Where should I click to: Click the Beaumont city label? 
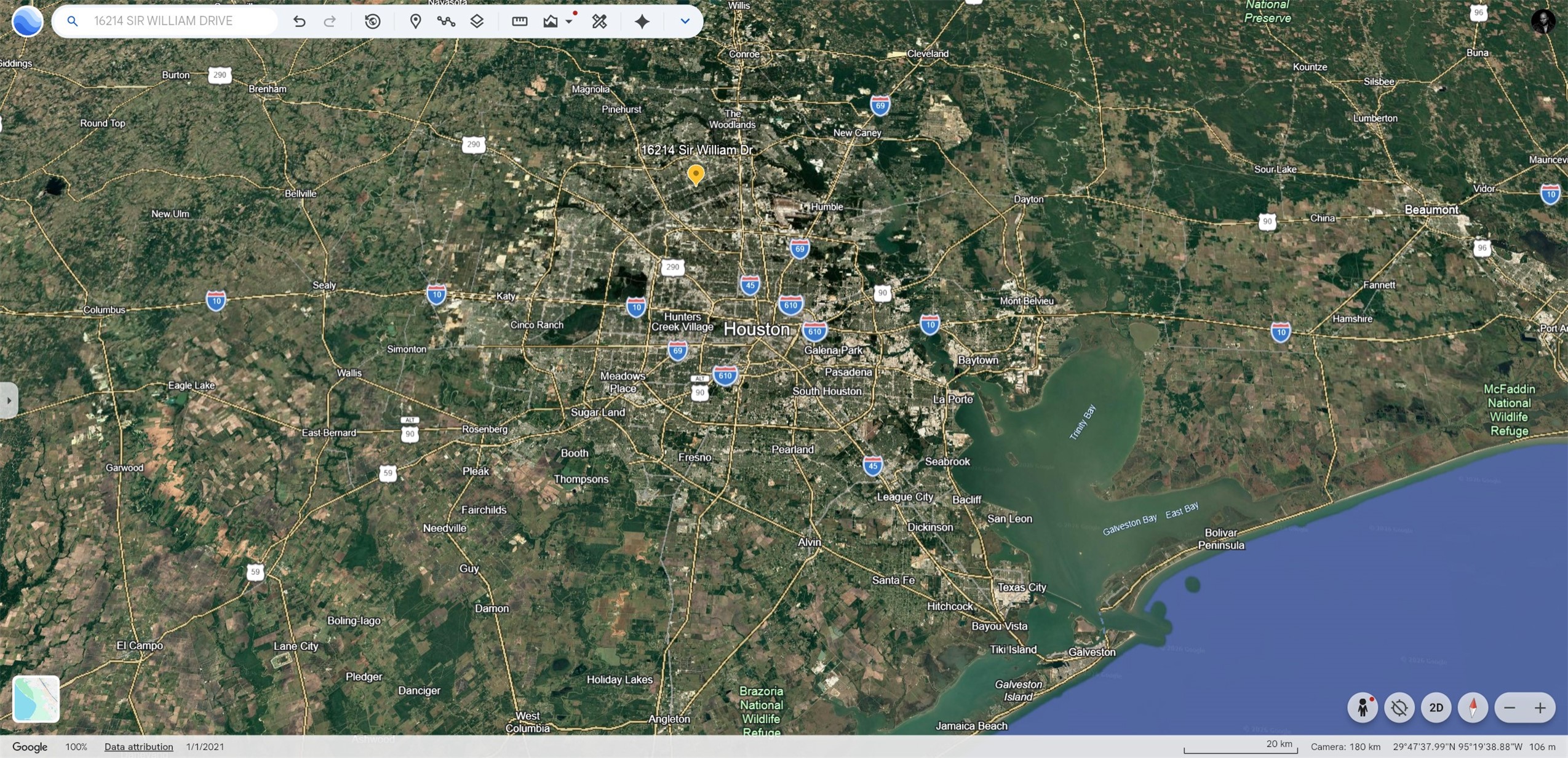(1431, 210)
